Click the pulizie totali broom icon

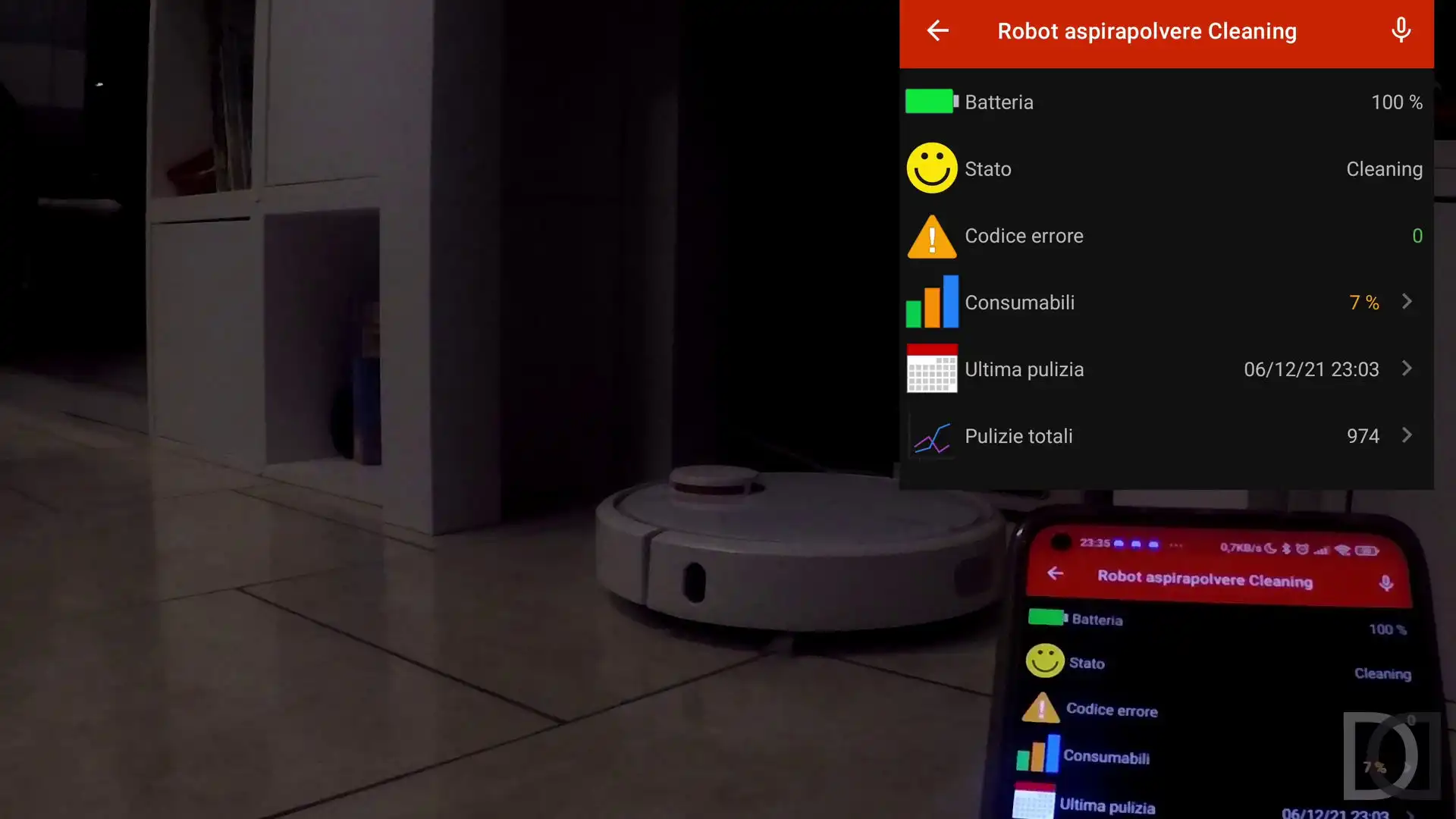coord(931,436)
